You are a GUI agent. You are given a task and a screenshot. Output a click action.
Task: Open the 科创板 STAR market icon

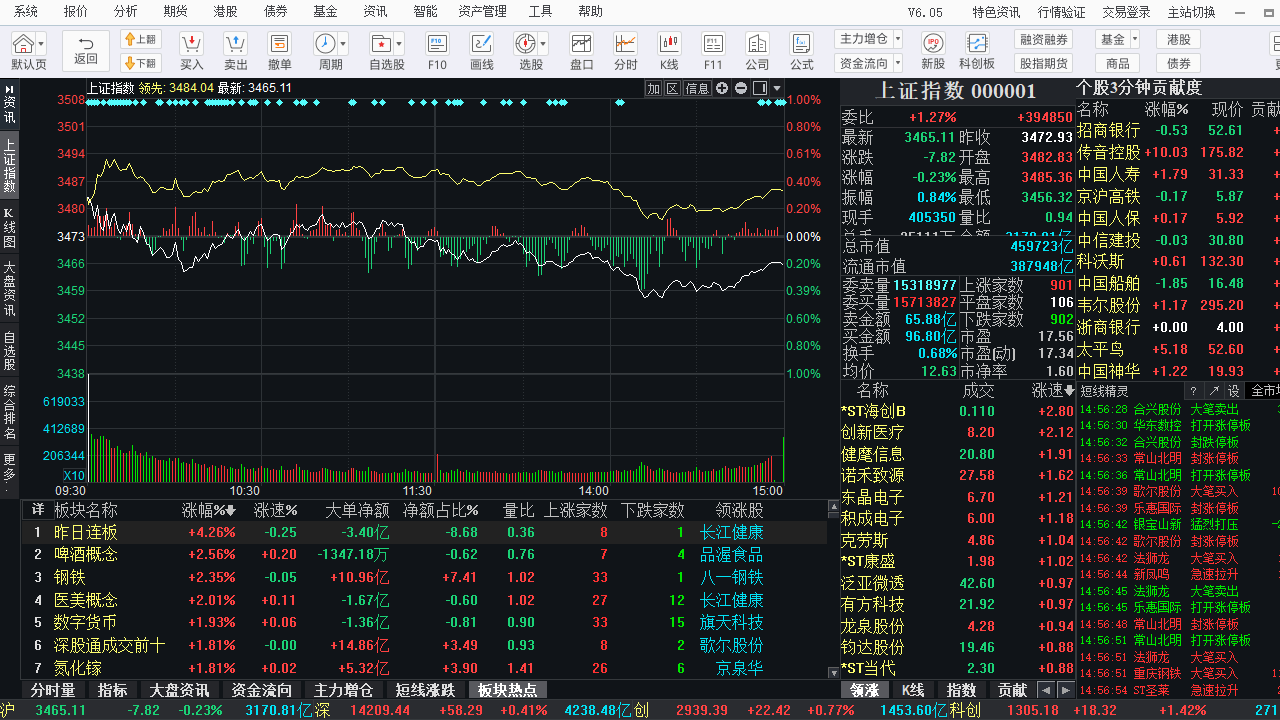(976, 44)
